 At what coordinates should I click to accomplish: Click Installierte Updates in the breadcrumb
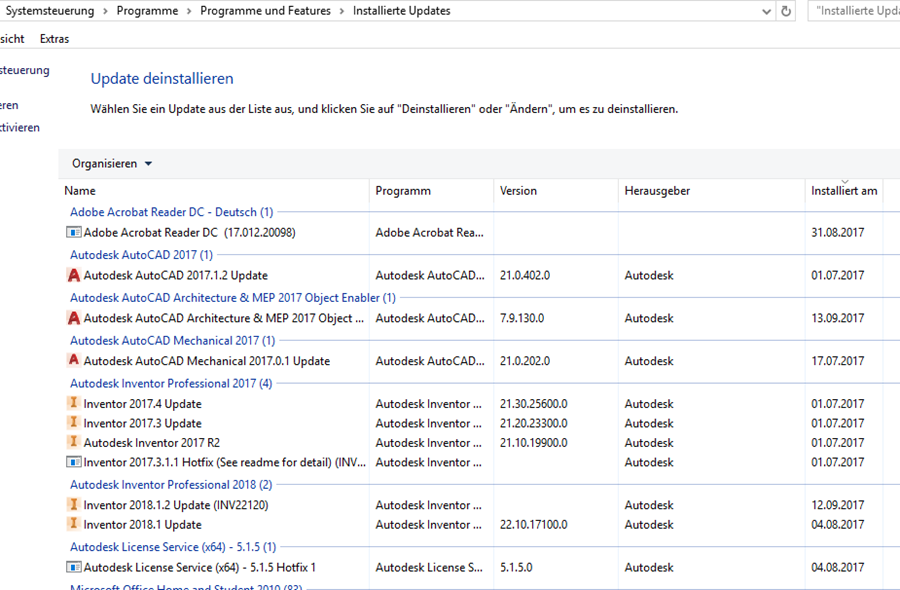(401, 11)
